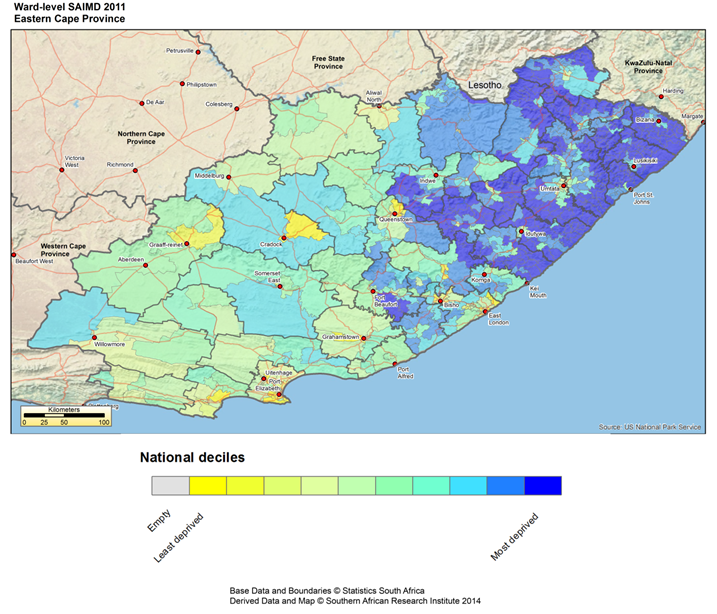717x614 pixels.
Task: Click the National deciles legend heading
Action: tap(191, 458)
